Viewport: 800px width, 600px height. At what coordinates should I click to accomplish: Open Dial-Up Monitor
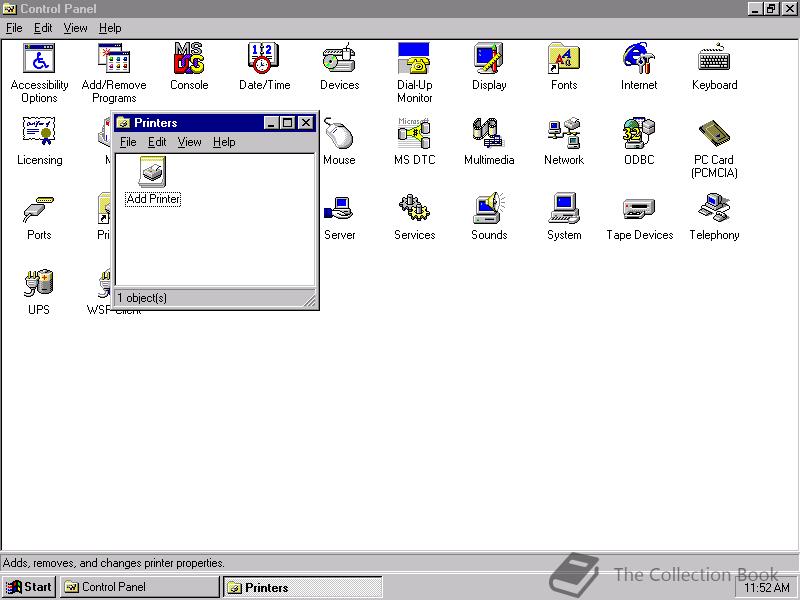[x=414, y=73]
